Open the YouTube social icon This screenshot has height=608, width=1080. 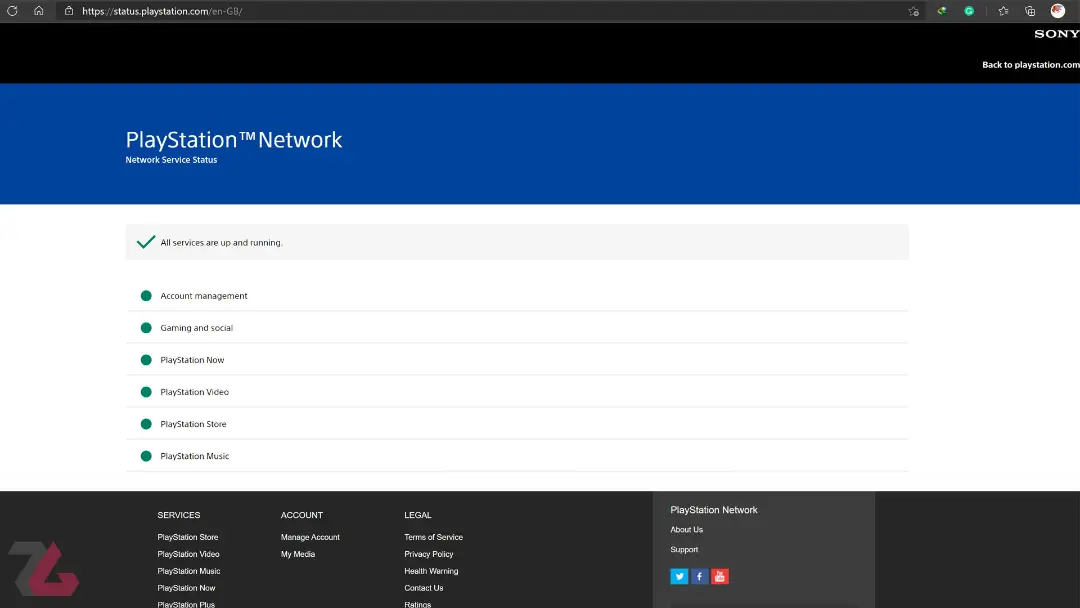tap(720, 576)
